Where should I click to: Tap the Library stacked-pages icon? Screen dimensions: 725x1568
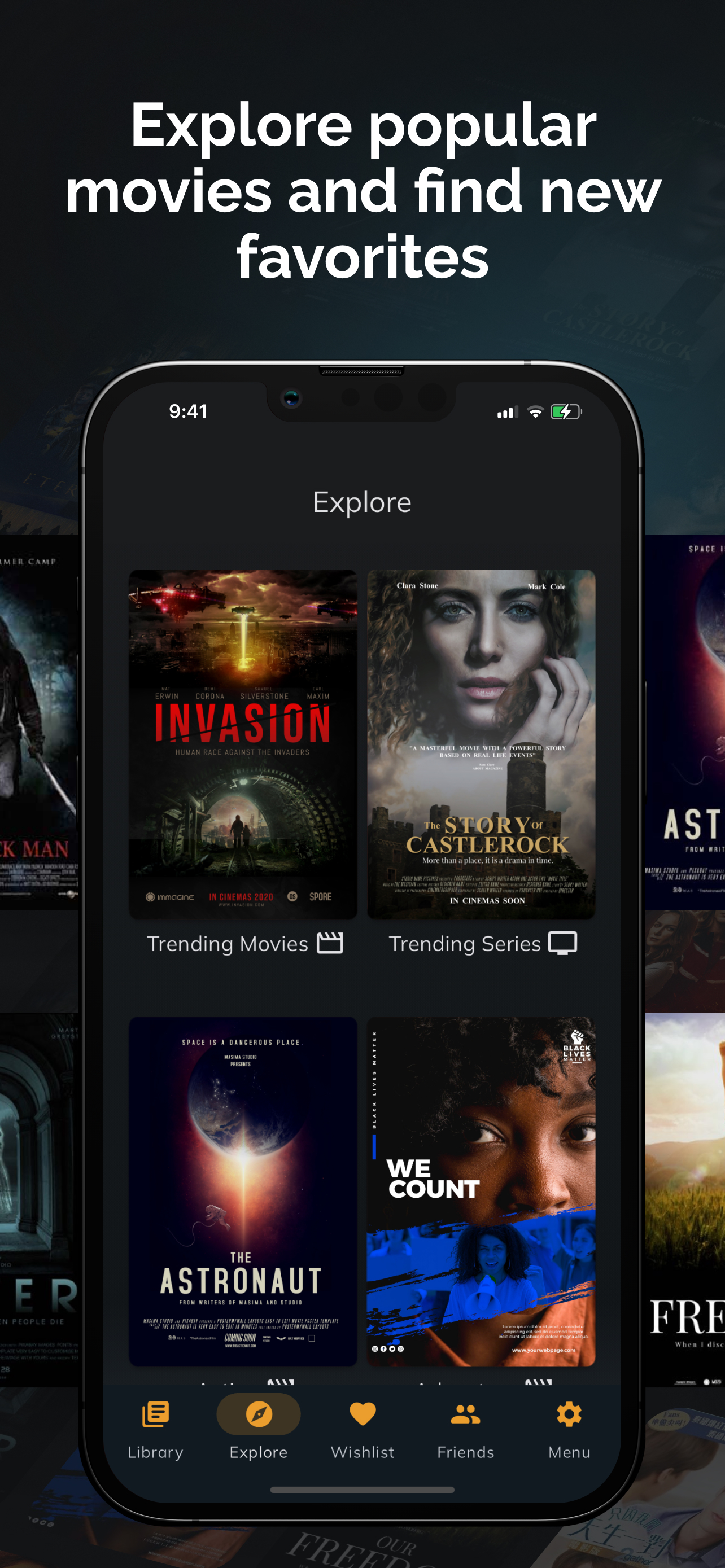[x=155, y=1414]
